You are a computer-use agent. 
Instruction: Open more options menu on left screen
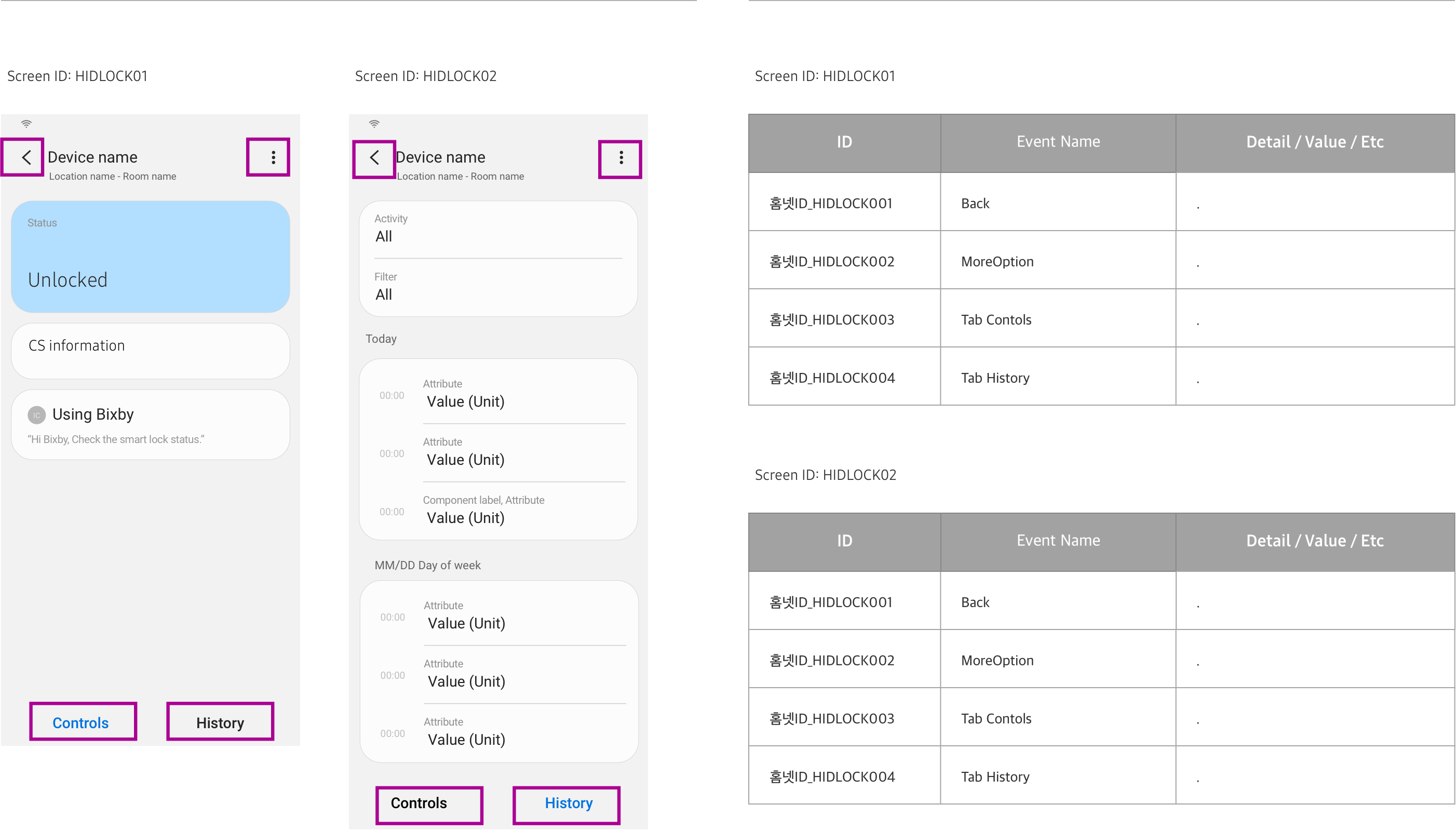click(273, 157)
